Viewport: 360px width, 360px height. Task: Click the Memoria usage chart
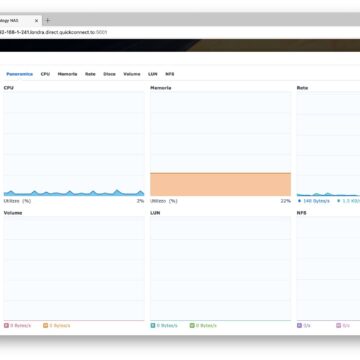[x=220, y=144]
